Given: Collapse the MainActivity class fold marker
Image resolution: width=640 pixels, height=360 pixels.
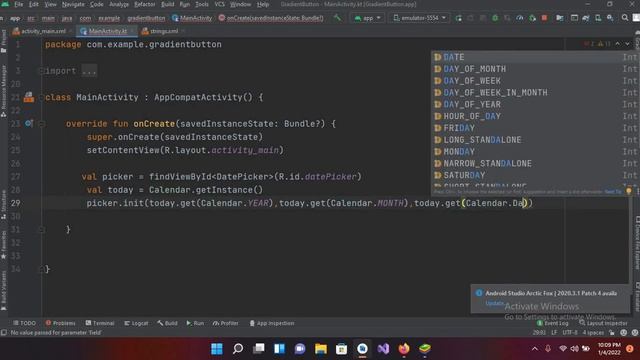Looking at the screenshot, I should (x=41, y=98).
